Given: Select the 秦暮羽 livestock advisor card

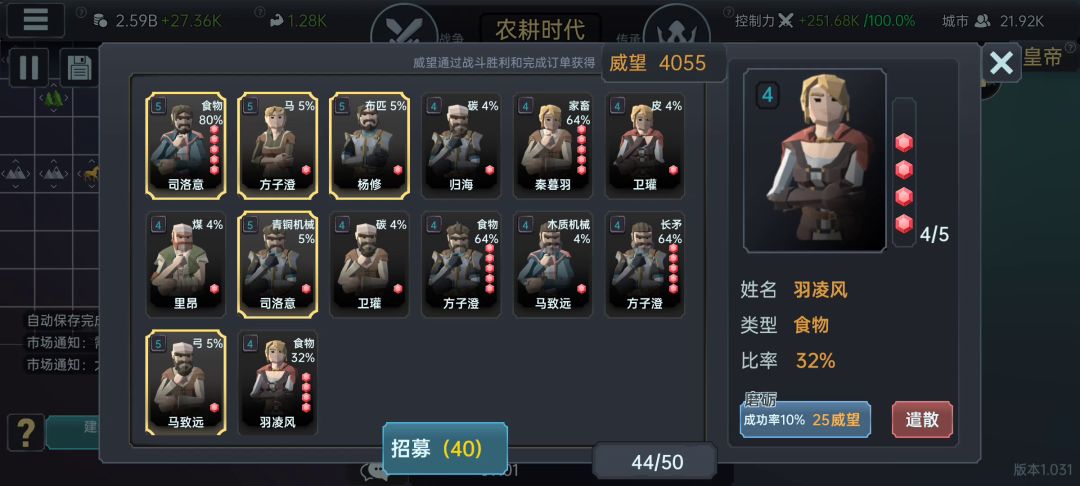Looking at the screenshot, I should point(553,146).
